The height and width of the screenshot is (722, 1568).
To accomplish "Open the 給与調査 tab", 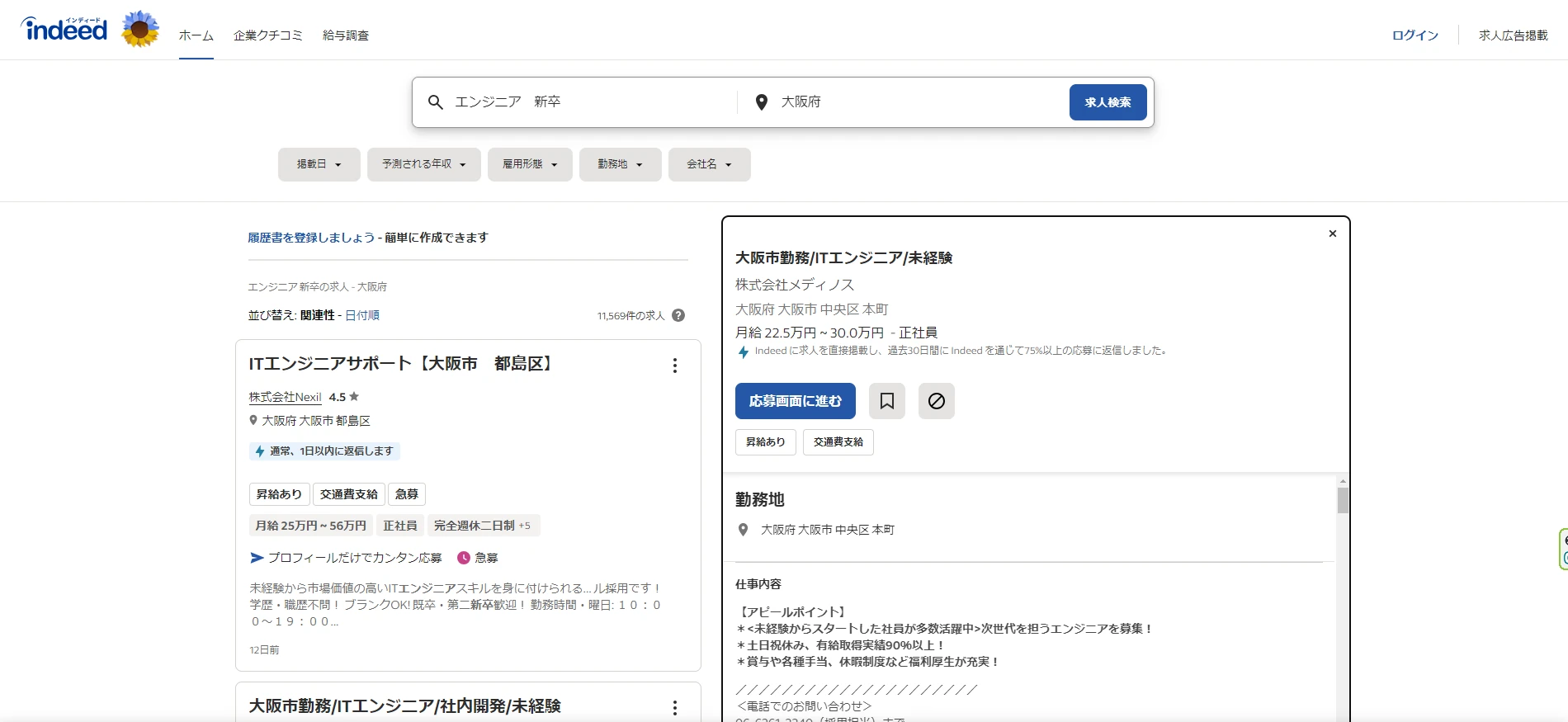I will click(x=346, y=35).
